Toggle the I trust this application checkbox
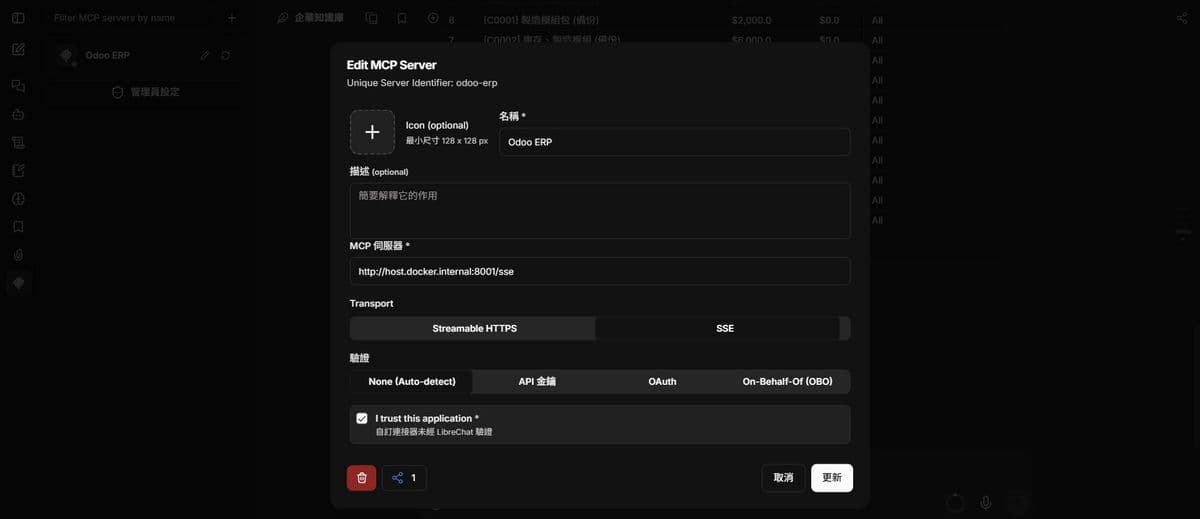Image resolution: width=1200 pixels, height=519 pixels. 362,418
